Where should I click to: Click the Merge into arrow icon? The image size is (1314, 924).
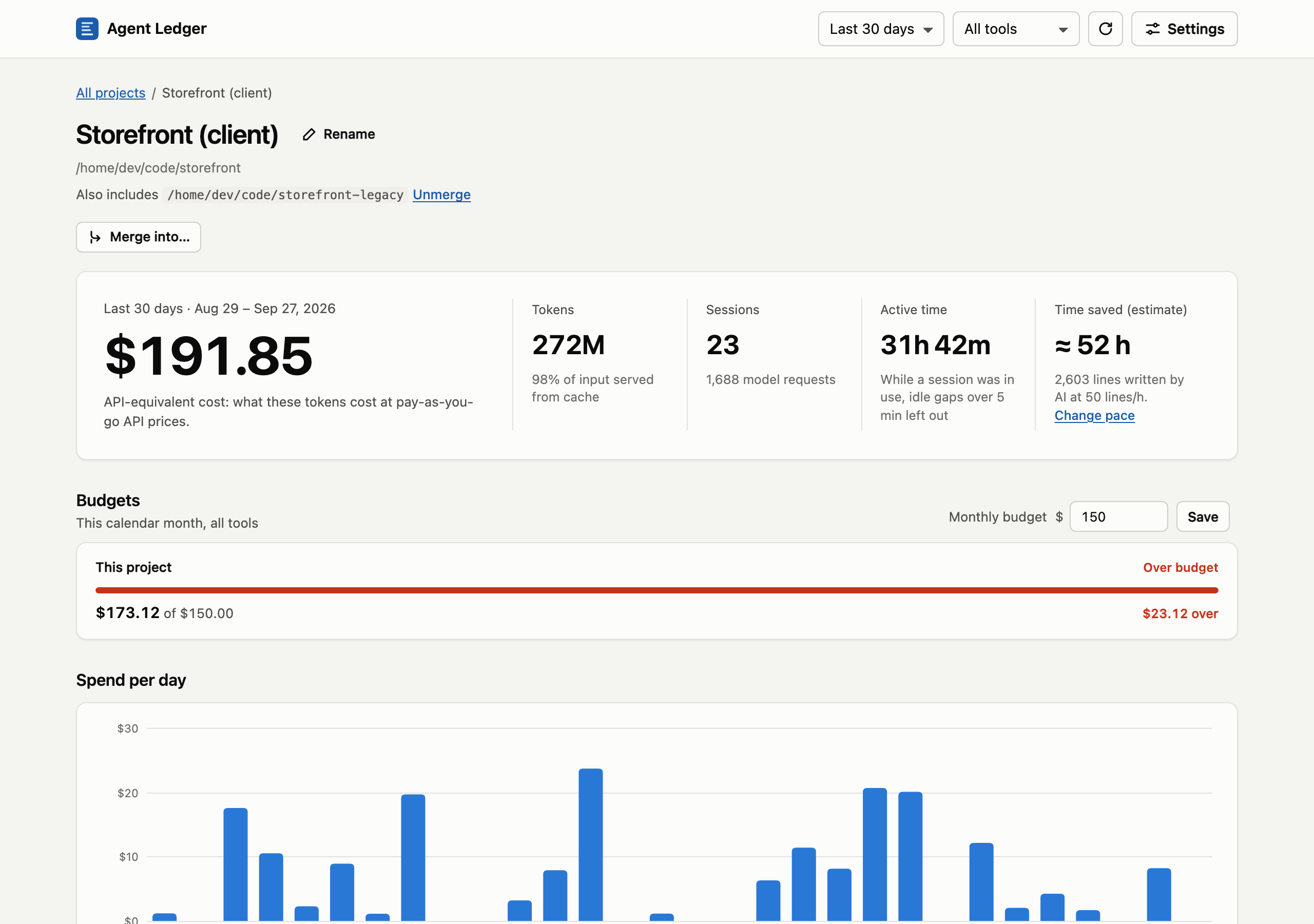point(95,237)
